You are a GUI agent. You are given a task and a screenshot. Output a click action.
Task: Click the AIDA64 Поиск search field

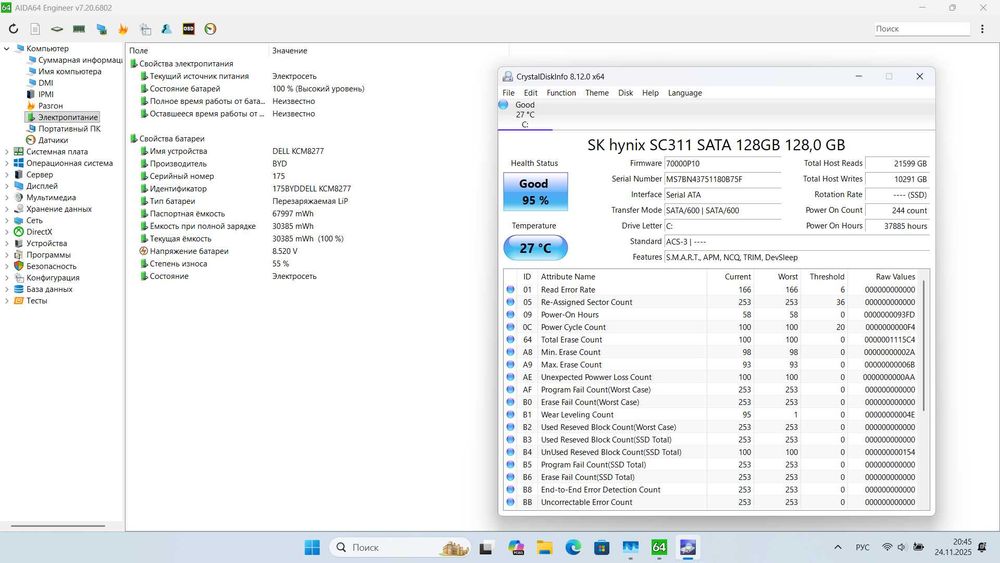[x=922, y=29]
